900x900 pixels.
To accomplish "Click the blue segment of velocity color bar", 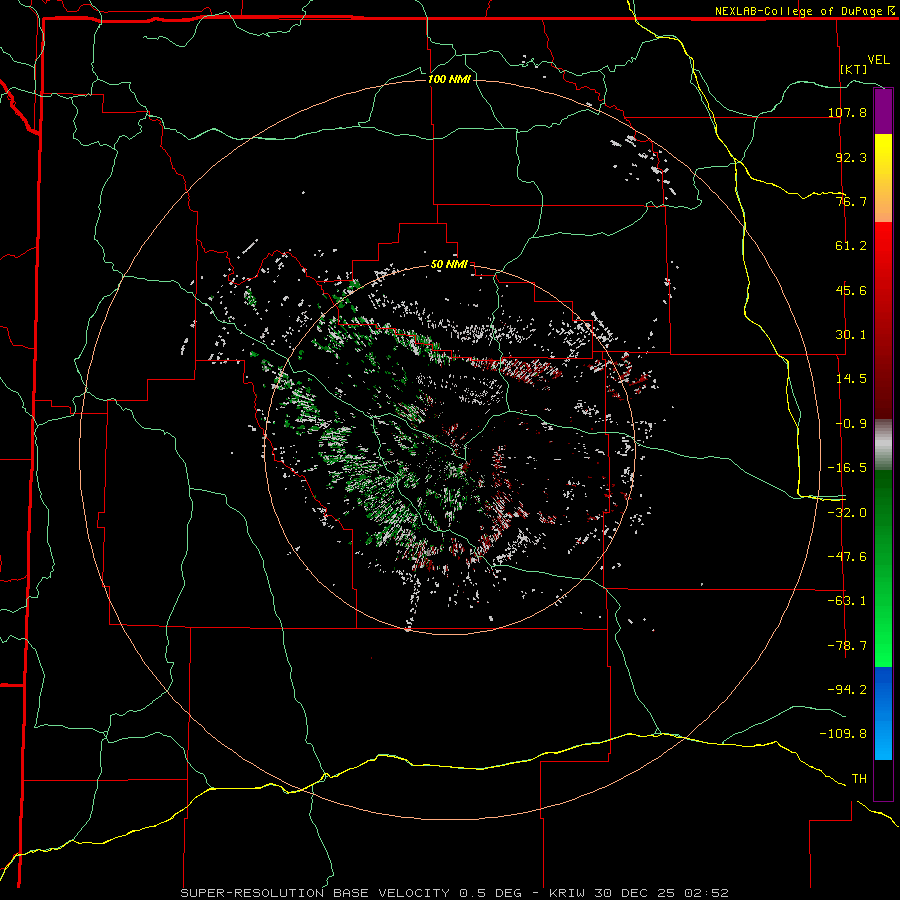I will tap(883, 713).
